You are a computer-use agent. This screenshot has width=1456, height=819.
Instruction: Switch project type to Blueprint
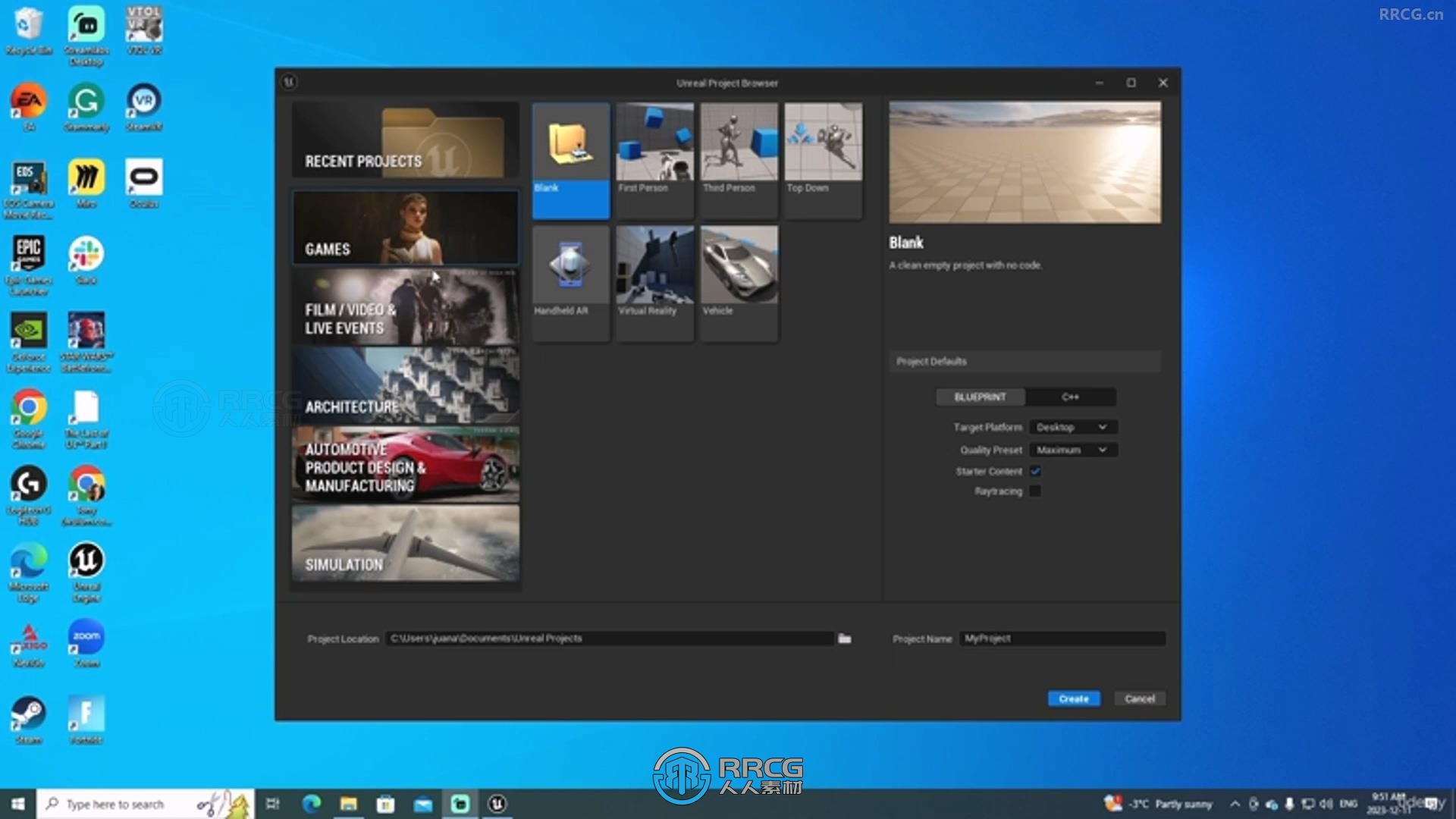coord(980,397)
